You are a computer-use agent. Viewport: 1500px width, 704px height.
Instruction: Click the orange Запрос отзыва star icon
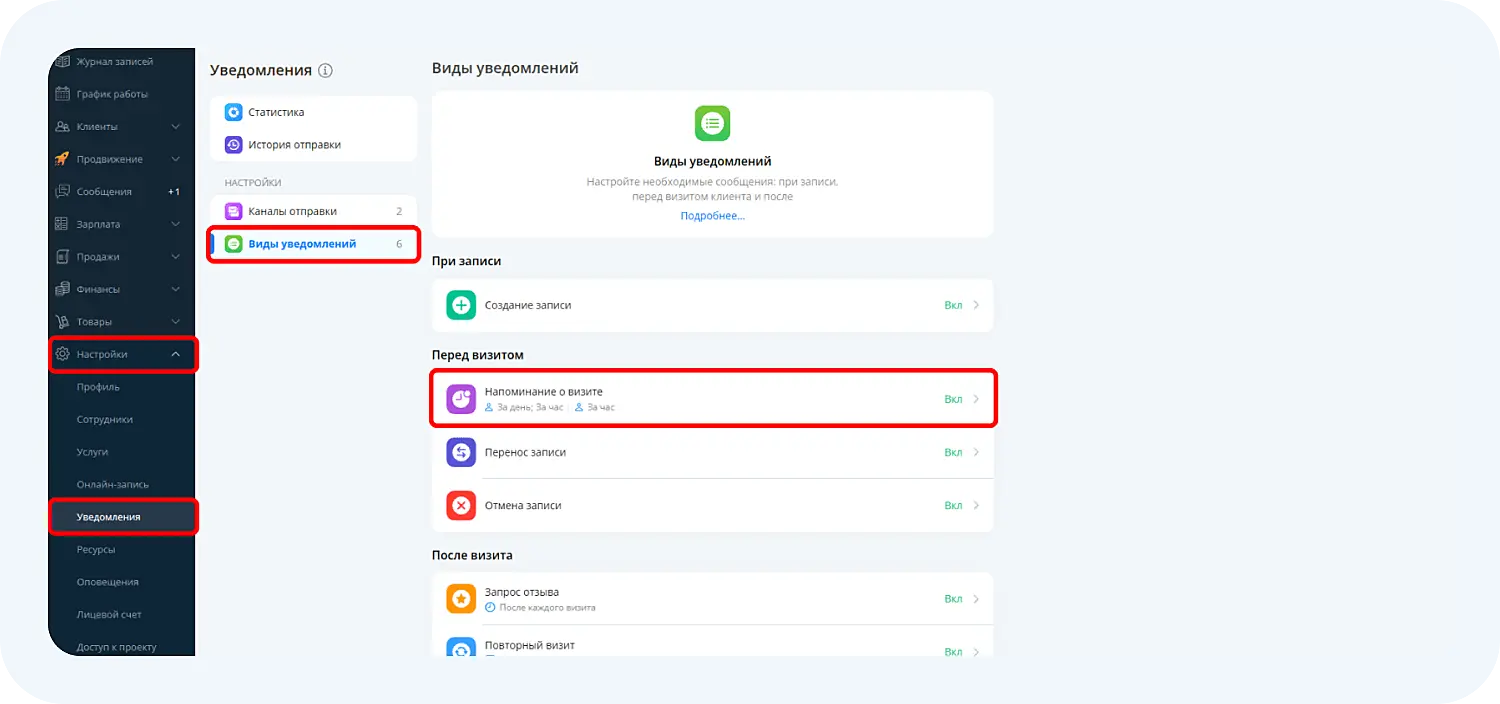click(461, 599)
